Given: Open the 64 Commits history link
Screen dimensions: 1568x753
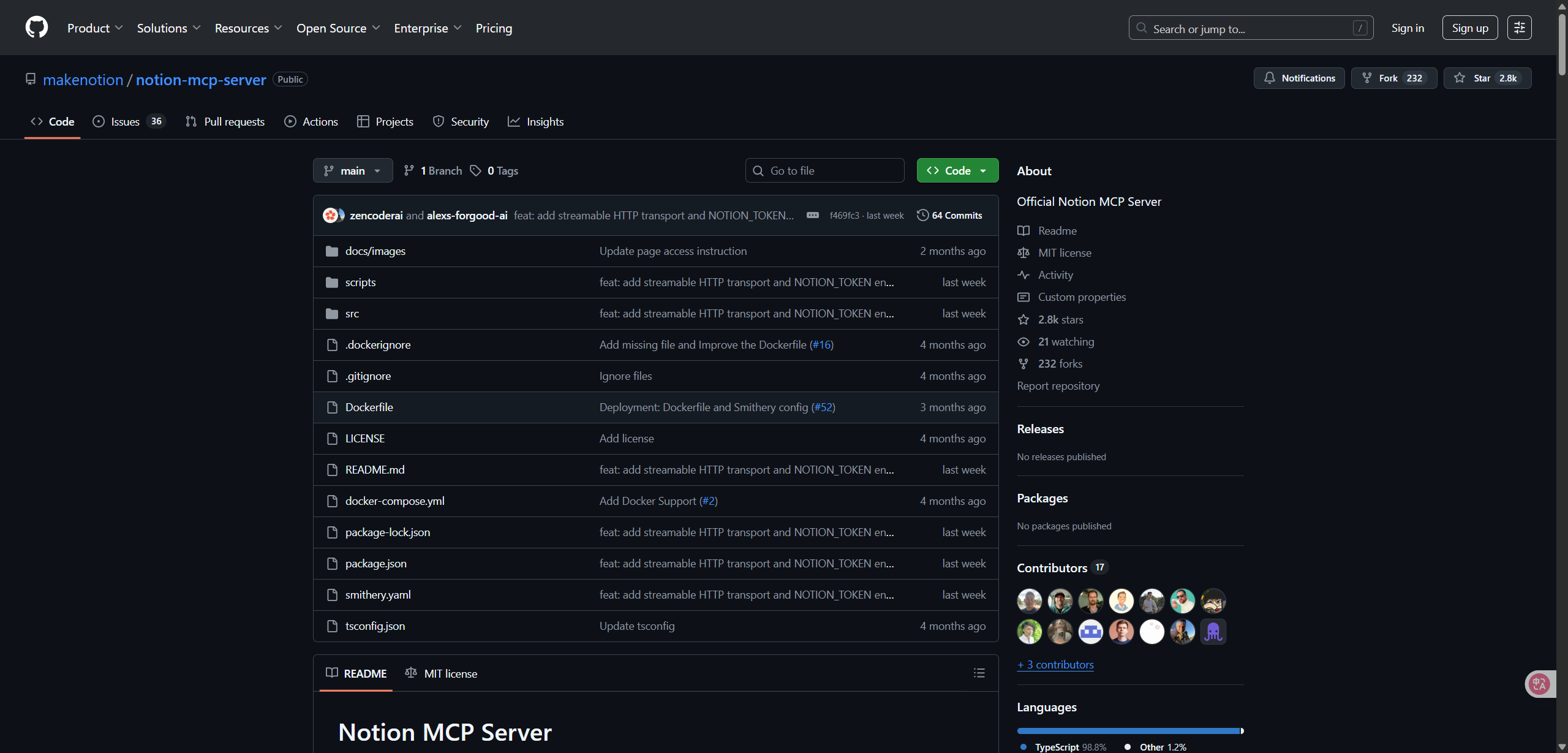Looking at the screenshot, I should click(949, 215).
